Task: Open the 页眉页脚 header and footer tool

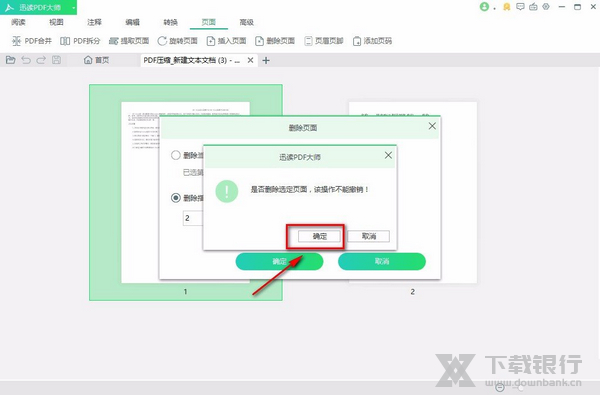Action: [324, 41]
